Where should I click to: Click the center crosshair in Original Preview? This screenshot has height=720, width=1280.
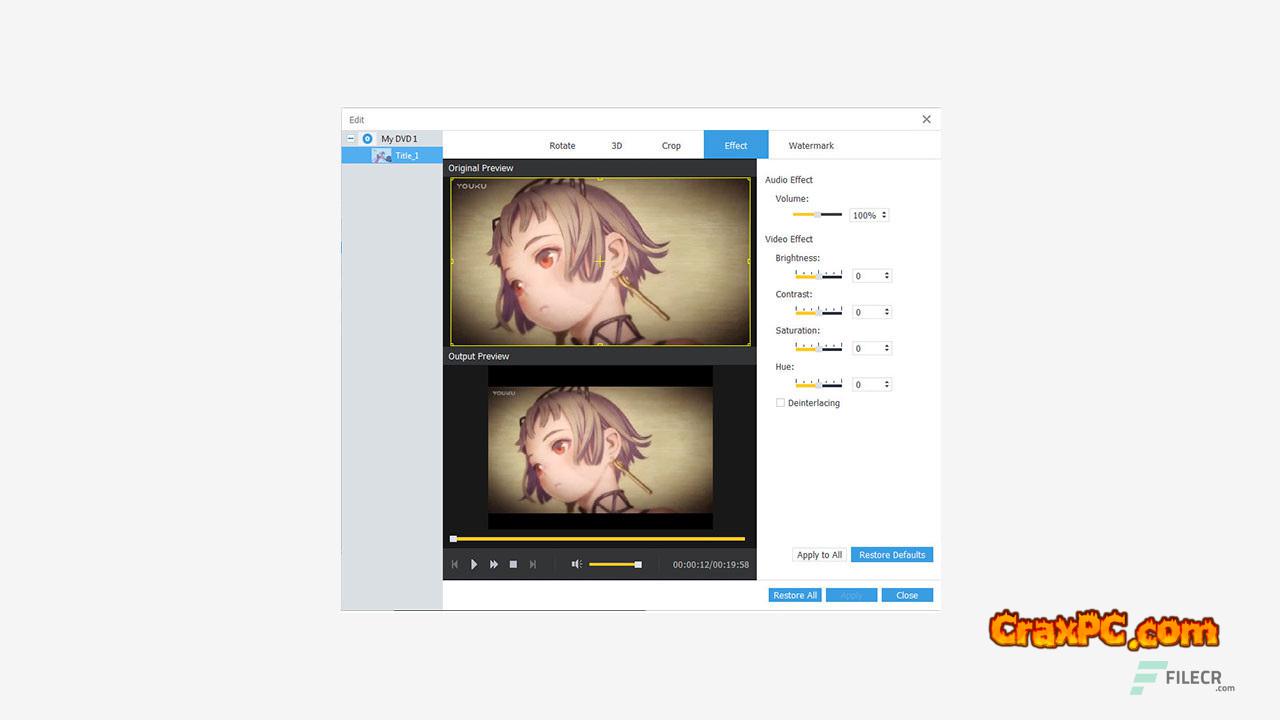[x=600, y=262]
